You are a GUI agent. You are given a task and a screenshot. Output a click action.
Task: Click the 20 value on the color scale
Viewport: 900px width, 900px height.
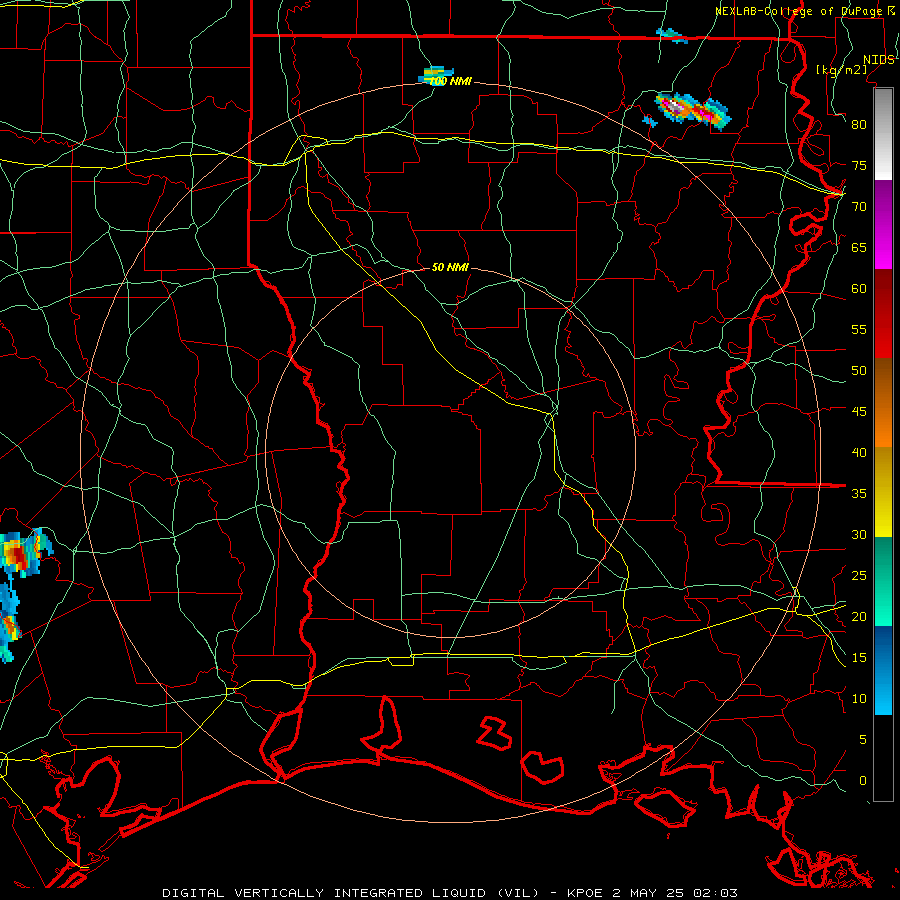[x=859, y=616]
